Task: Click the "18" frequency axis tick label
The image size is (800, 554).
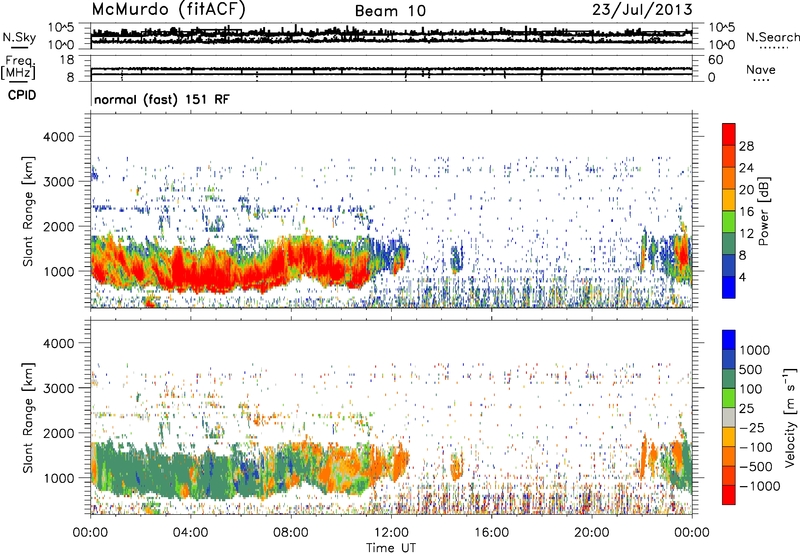Action: point(67,60)
